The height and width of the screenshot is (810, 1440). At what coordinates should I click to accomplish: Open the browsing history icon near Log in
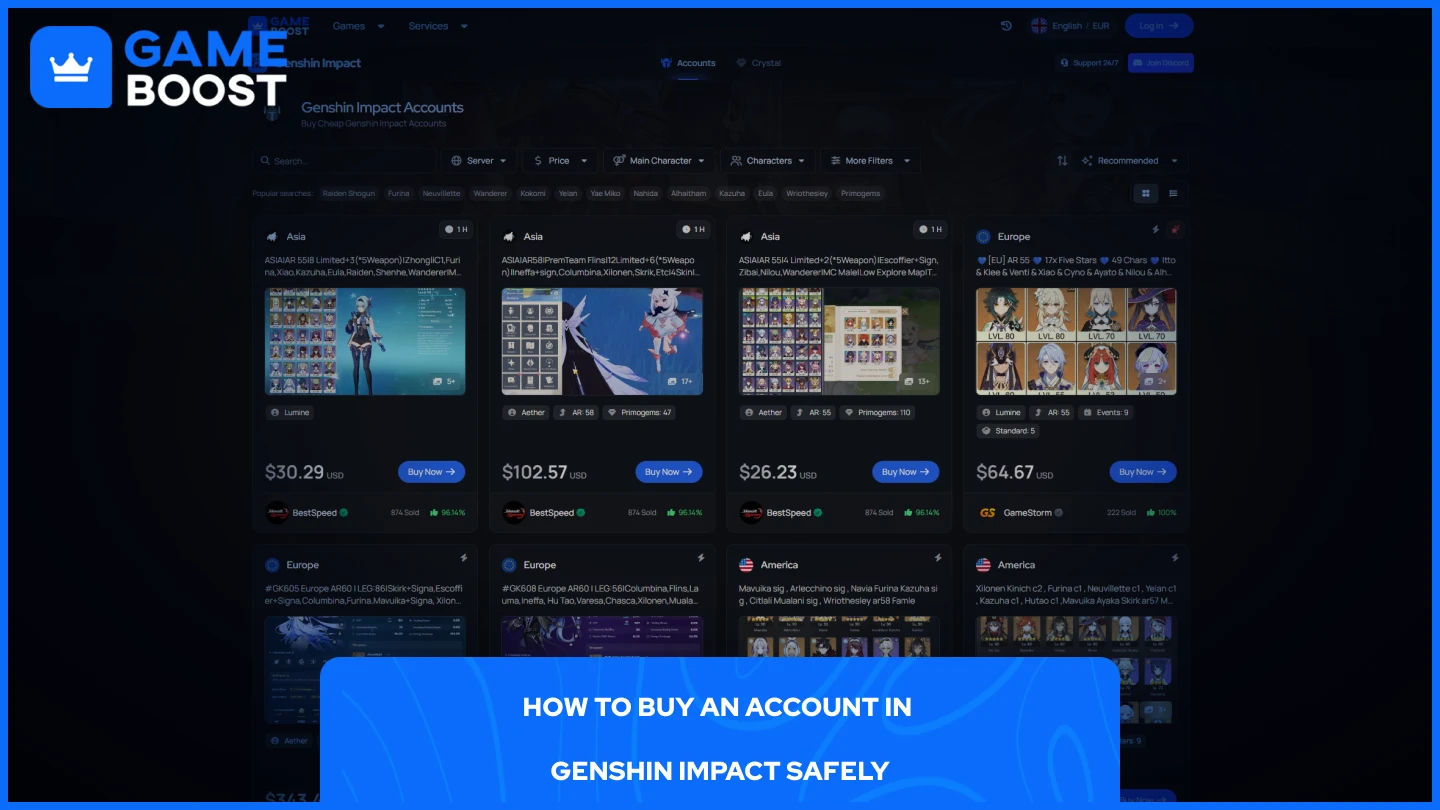point(1005,25)
